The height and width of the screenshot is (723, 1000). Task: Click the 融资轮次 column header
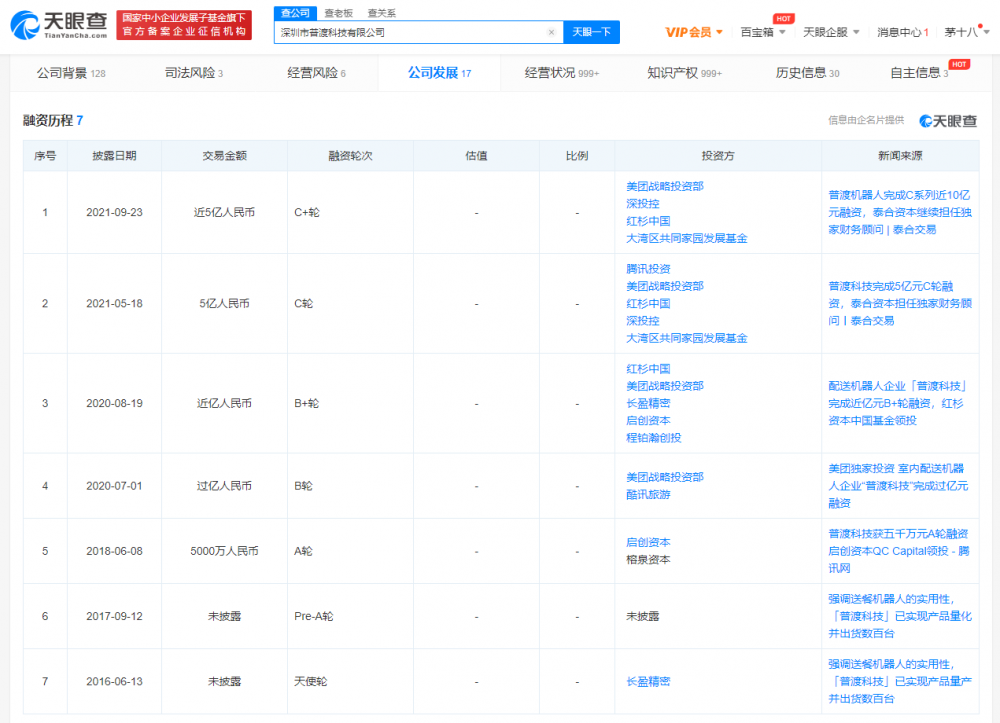click(350, 156)
